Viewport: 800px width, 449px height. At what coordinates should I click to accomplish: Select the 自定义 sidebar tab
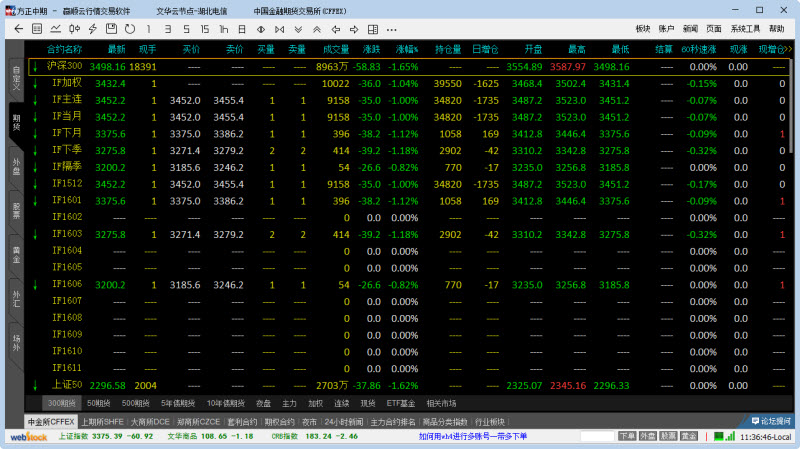tap(16, 78)
